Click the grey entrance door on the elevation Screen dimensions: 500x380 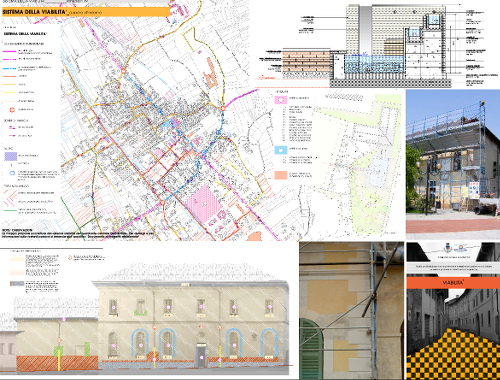(201, 355)
